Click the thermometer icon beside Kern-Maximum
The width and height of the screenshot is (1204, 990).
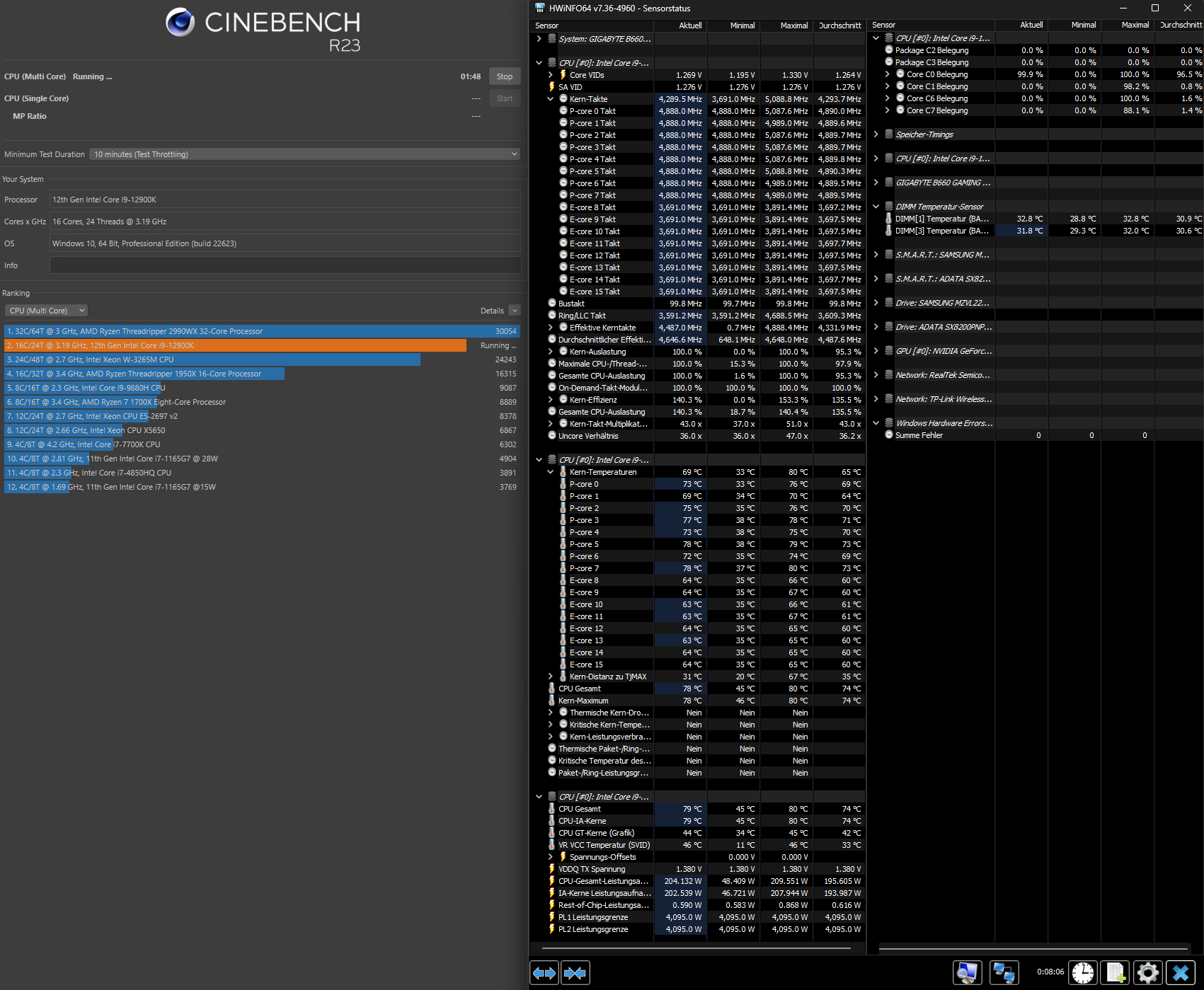[x=552, y=700]
